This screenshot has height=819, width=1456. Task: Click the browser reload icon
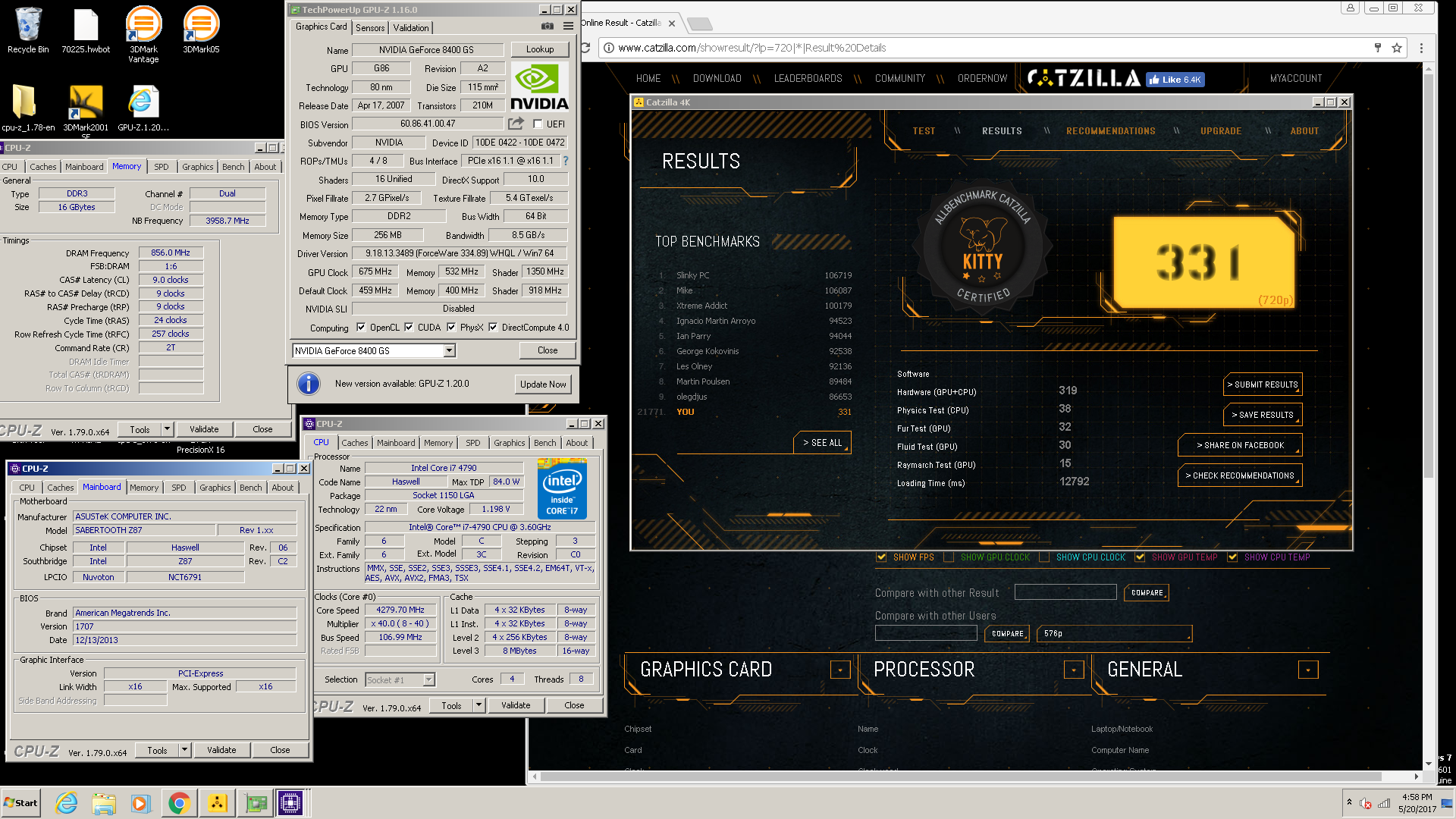[x=585, y=48]
